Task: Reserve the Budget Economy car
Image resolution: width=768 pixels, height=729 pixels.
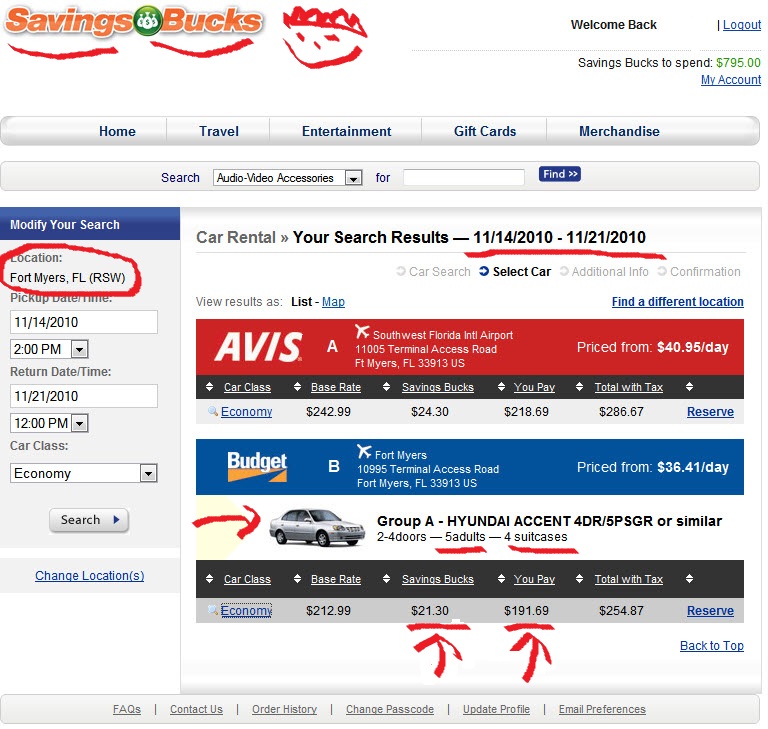Action: 710,610
